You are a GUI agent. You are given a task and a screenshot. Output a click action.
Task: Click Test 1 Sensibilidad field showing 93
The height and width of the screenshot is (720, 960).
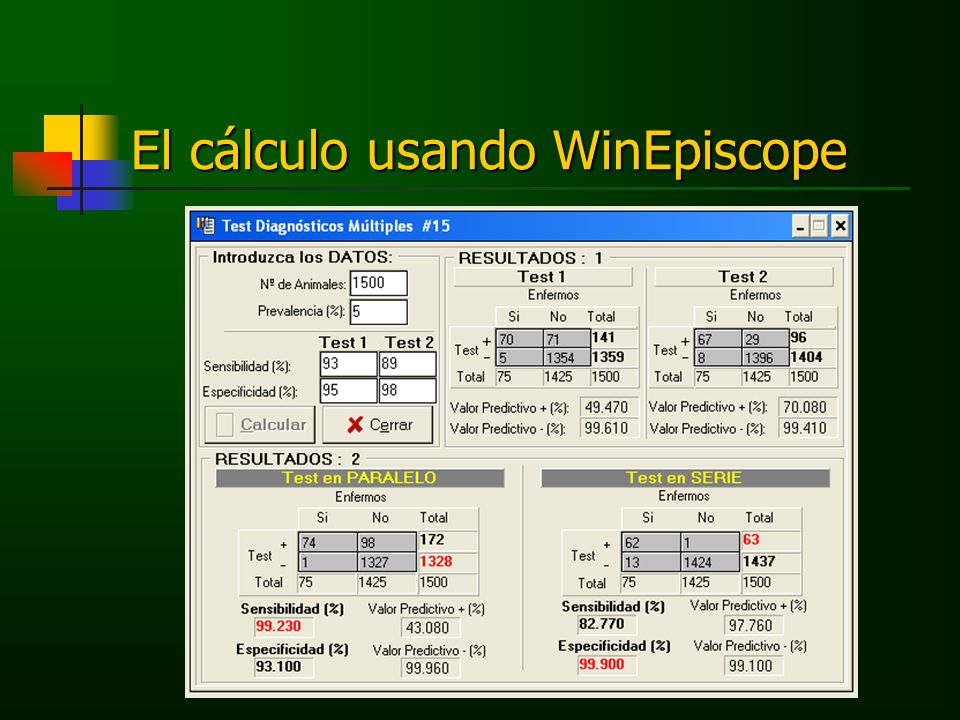pyautogui.click(x=348, y=364)
